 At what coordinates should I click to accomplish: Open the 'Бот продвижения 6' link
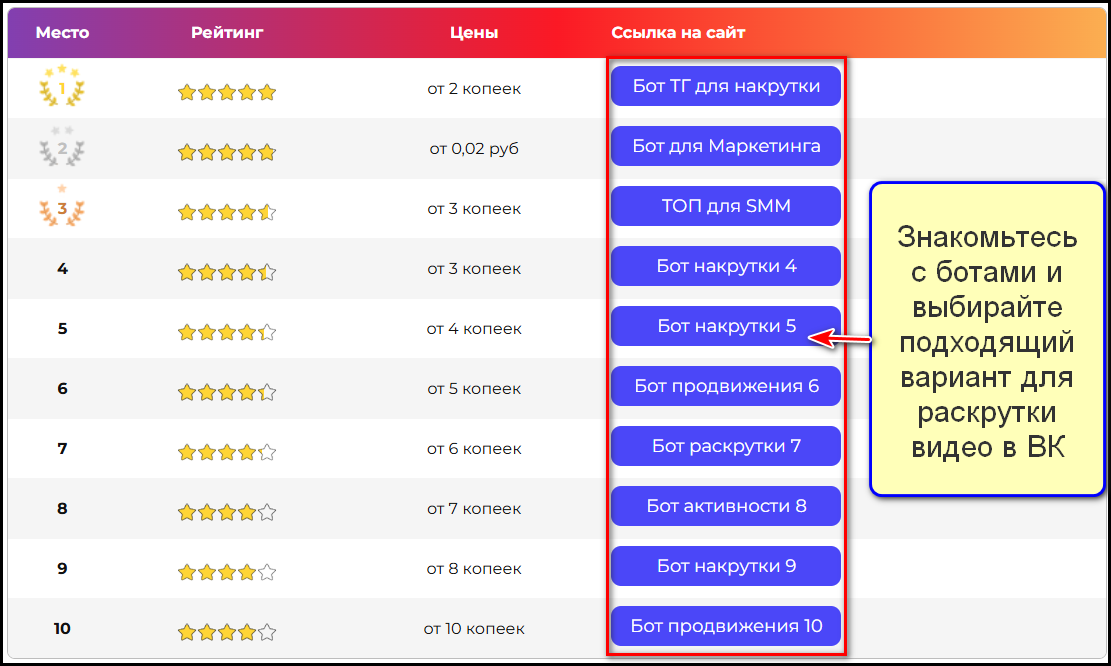point(726,386)
